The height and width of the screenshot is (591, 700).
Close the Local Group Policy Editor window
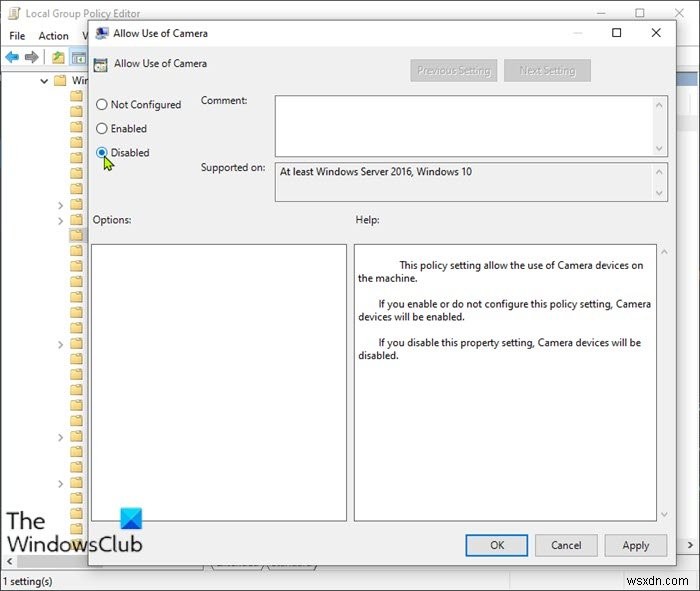pos(679,13)
